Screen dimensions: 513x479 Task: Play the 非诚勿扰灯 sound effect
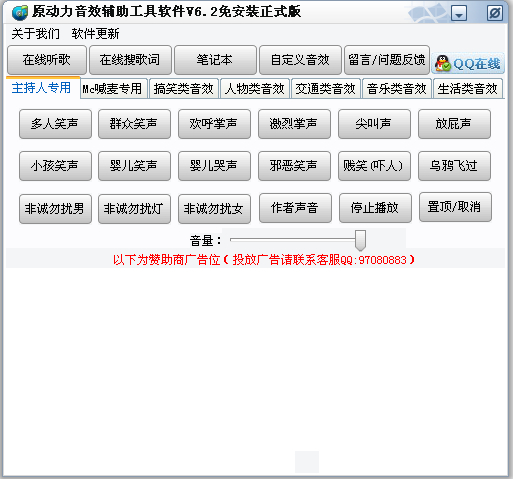134,209
